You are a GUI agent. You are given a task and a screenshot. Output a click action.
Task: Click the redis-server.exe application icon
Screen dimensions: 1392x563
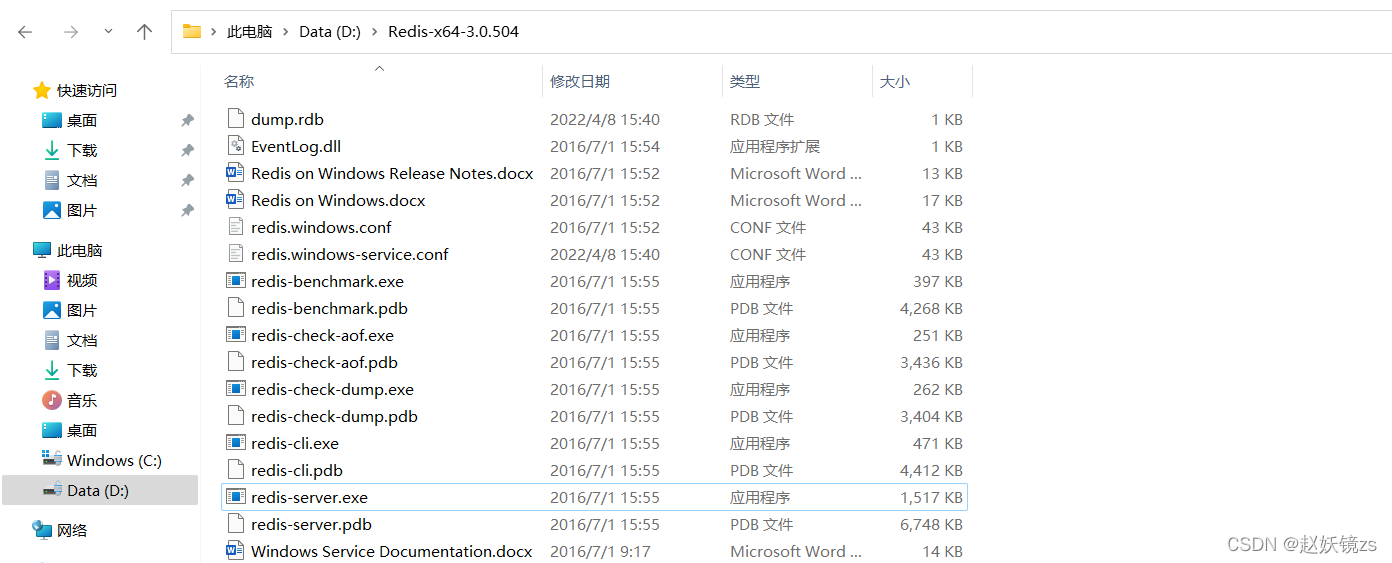point(236,497)
